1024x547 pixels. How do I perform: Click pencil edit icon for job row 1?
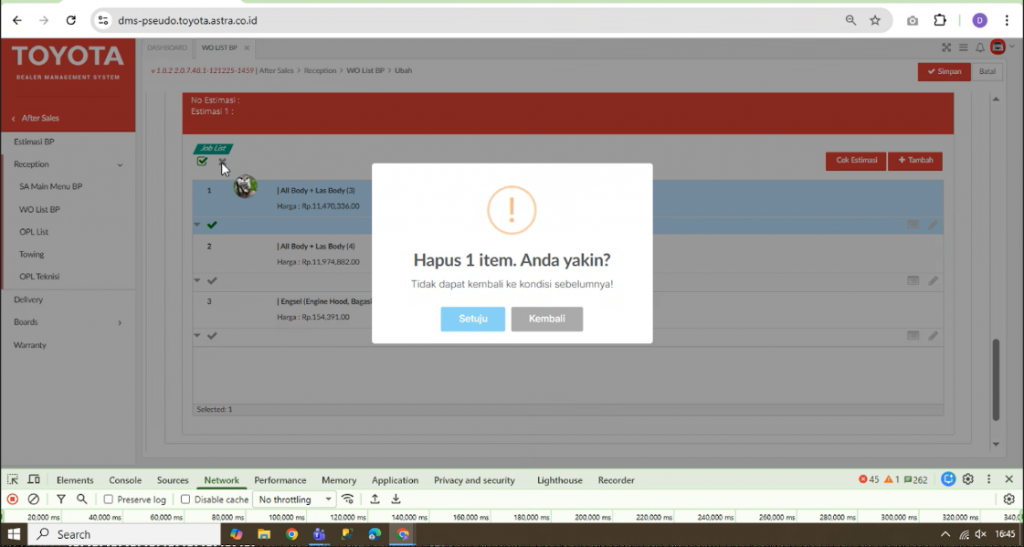pyautogui.click(x=933, y=225)
